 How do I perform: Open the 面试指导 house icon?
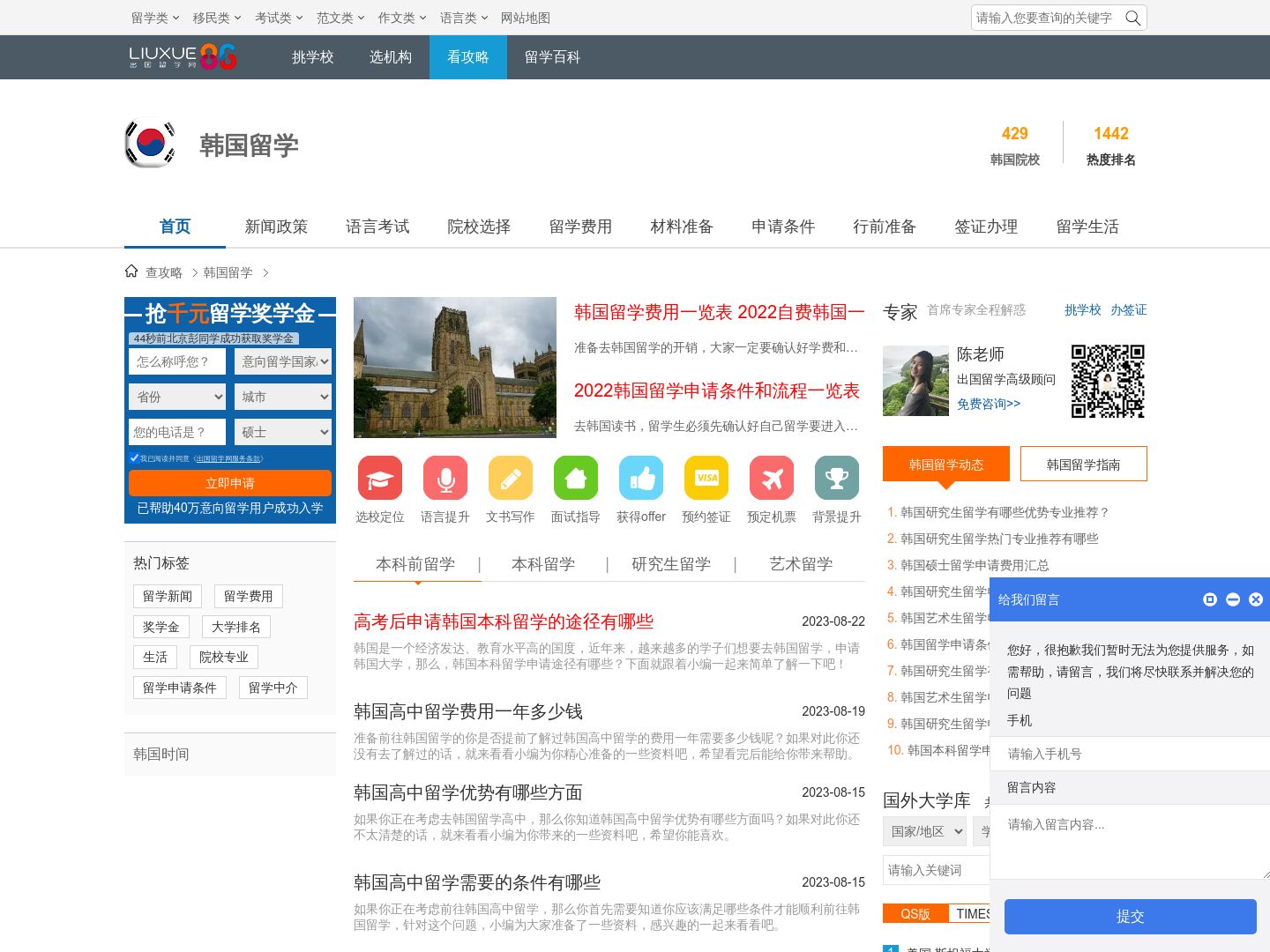click(576, 478)
